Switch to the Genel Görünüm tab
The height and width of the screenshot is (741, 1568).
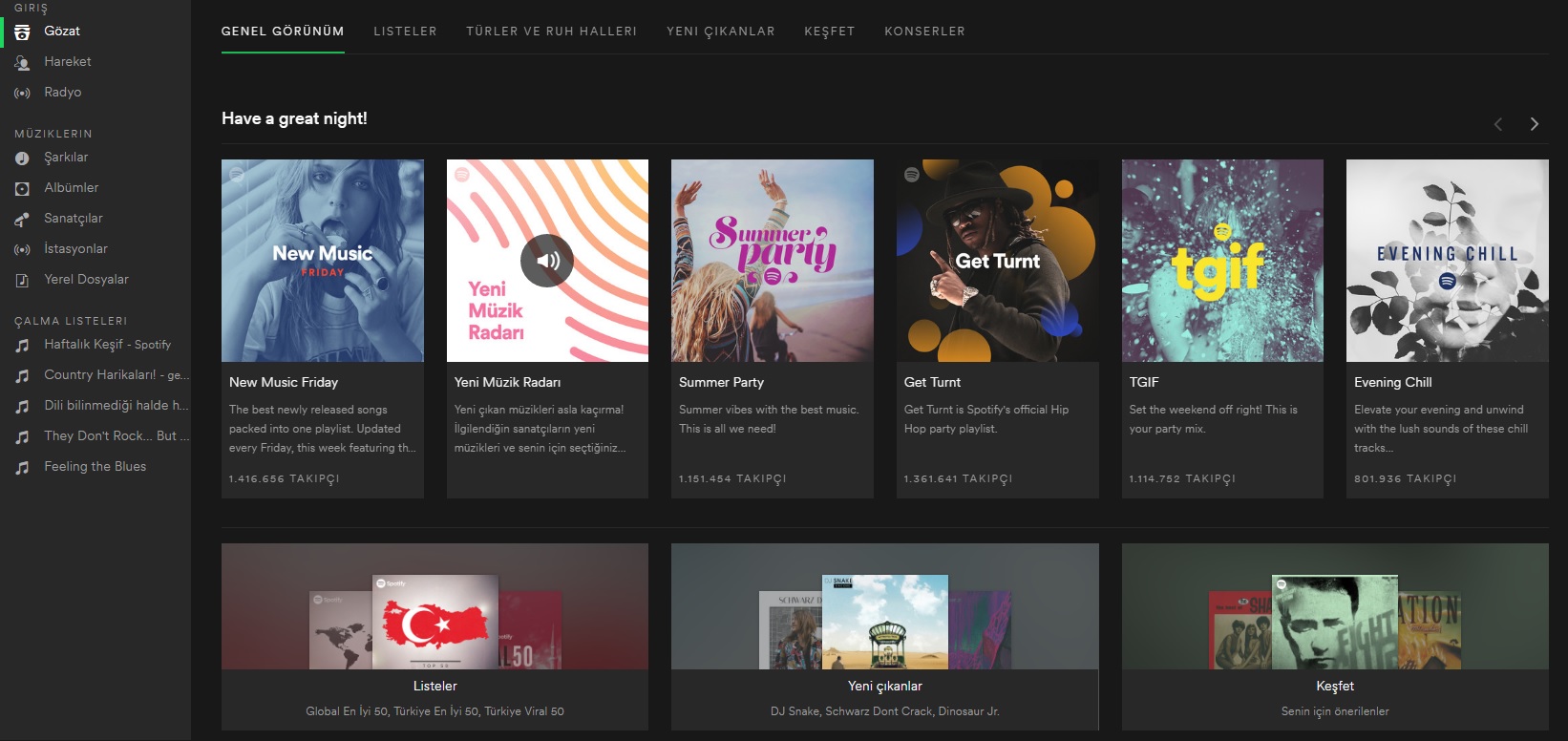[x=283, y=32]
